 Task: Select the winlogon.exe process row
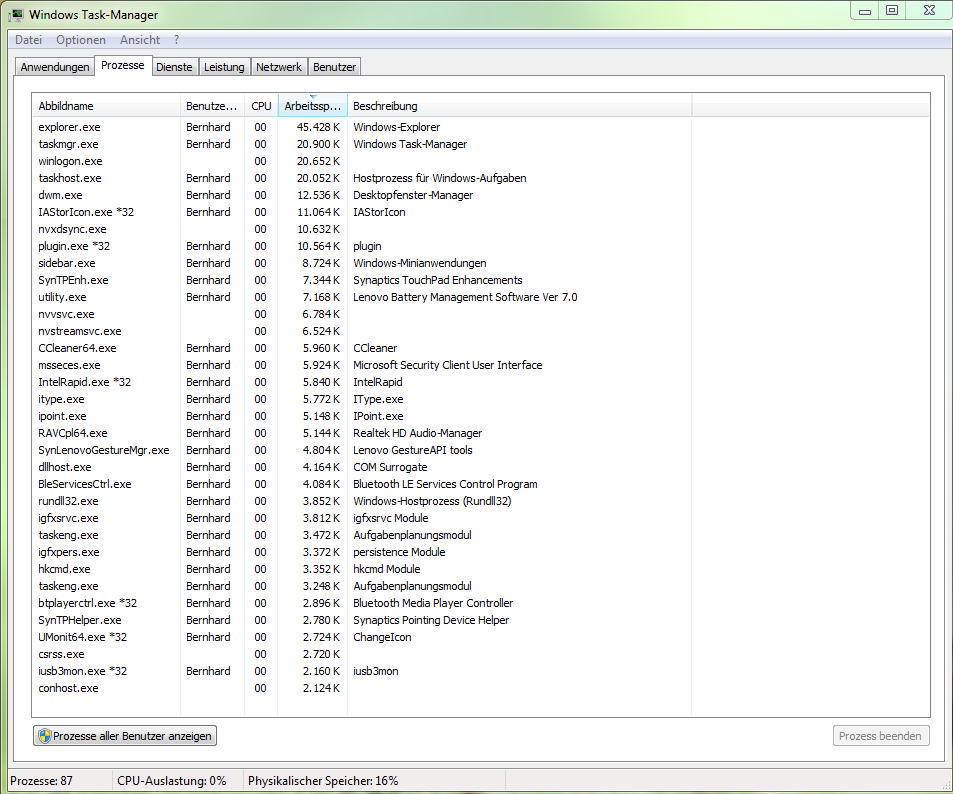coord(362,161)
